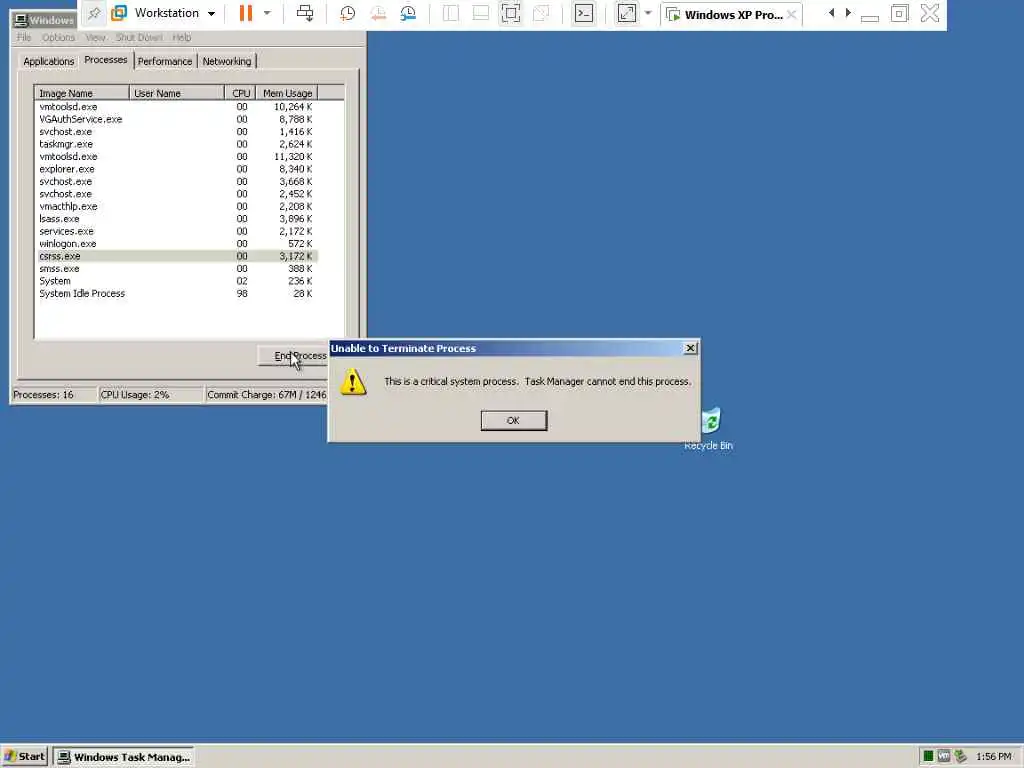The width and height of the screenshot is (1024, 768).
Task: Open the Start menu
Action: click(25, 757)
